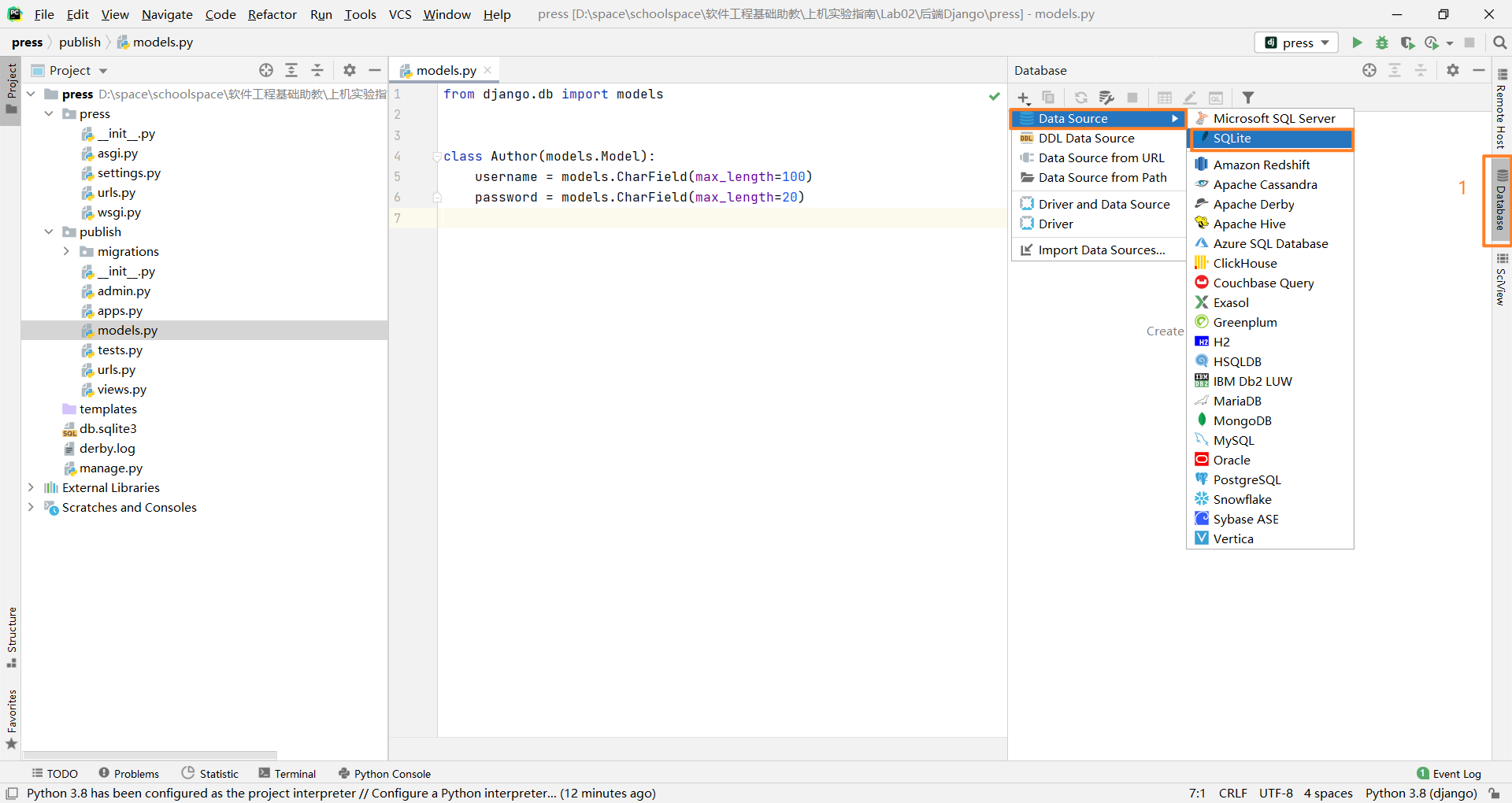Select settings.py in project tree

(x=128, y=172)
